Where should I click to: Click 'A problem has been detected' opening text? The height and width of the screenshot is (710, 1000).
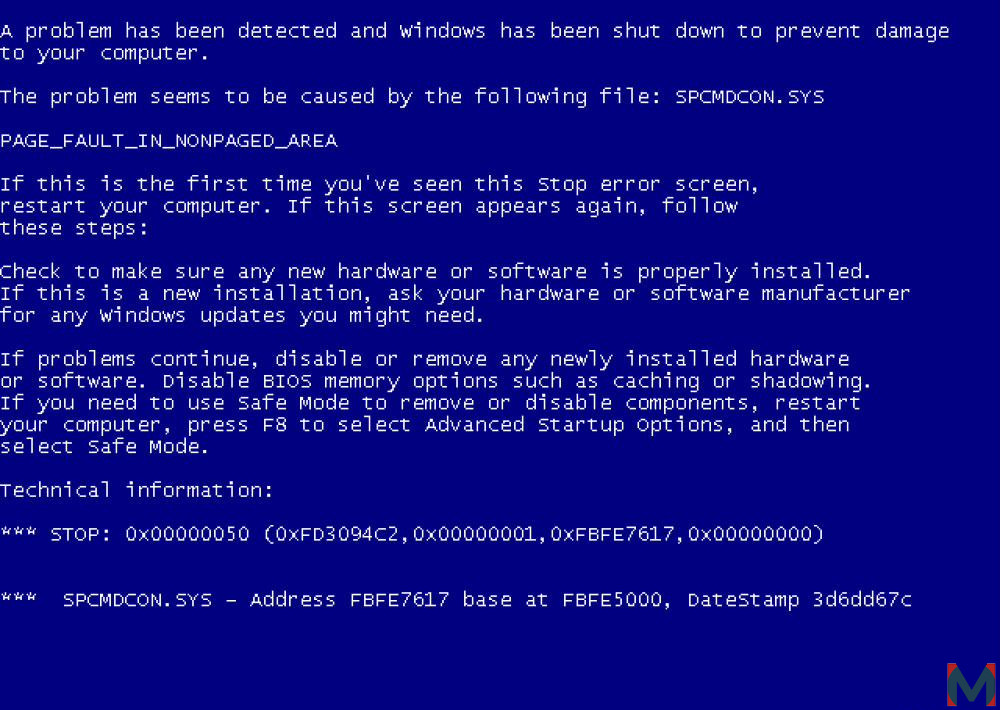(168, 31)
